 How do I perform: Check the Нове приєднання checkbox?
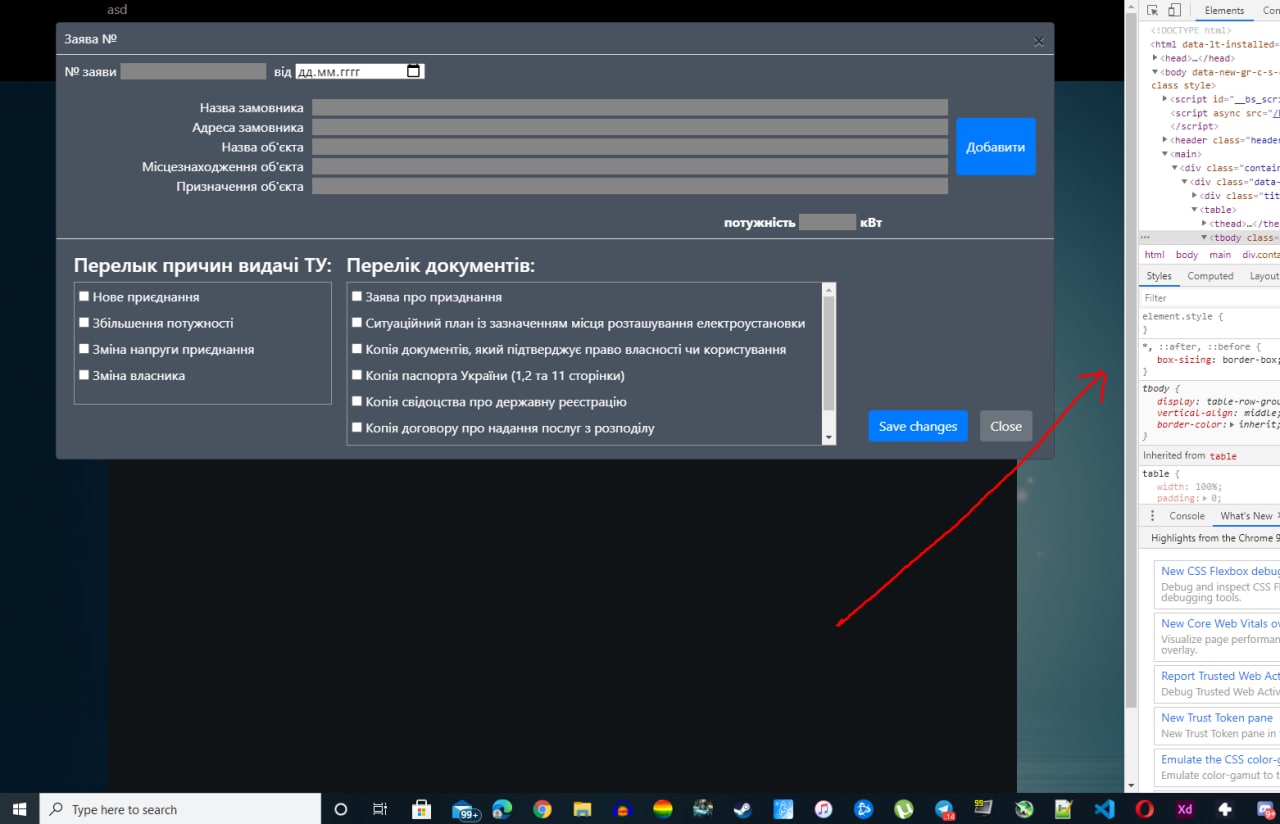coord(84,297)
